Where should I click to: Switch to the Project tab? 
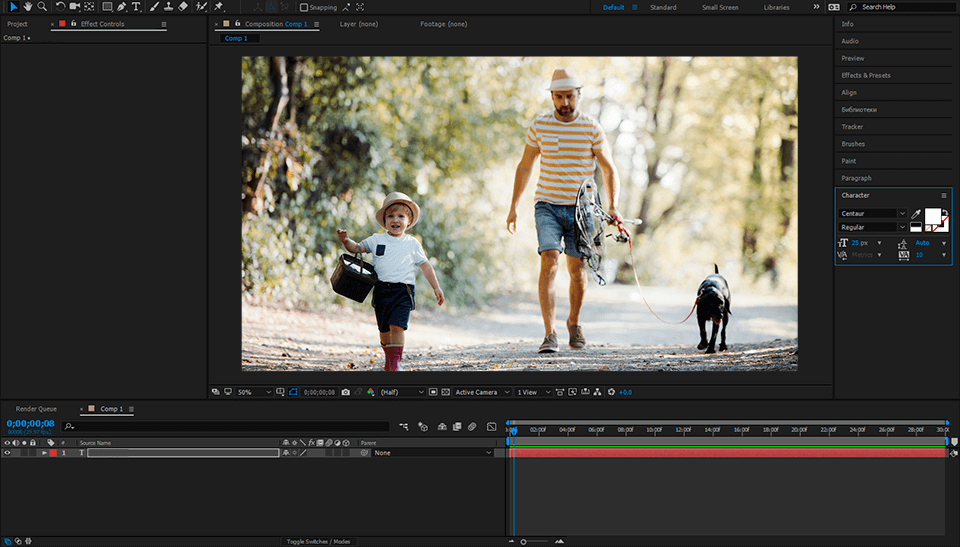point(17,24)
